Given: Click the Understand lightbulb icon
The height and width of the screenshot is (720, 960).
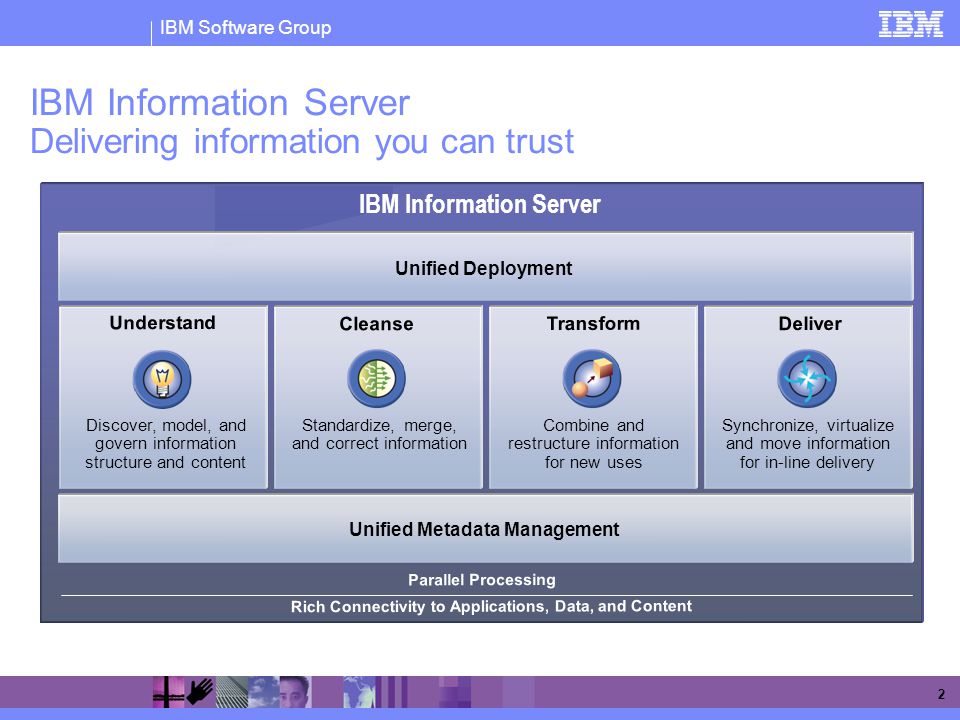Looking at the screenshot, I should click(162, 380).
